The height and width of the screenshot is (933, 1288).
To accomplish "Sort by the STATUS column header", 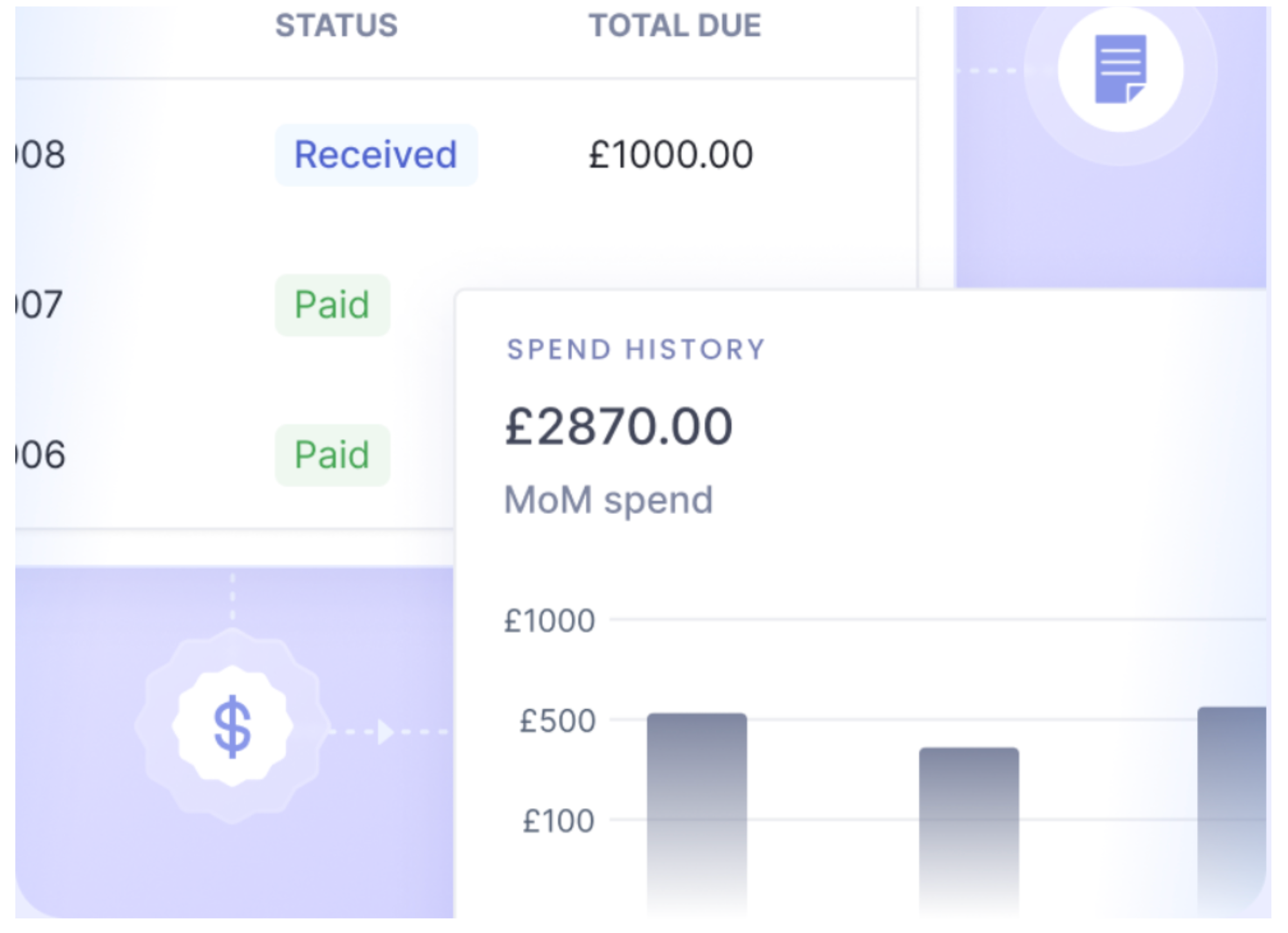I will click(336, 26).
